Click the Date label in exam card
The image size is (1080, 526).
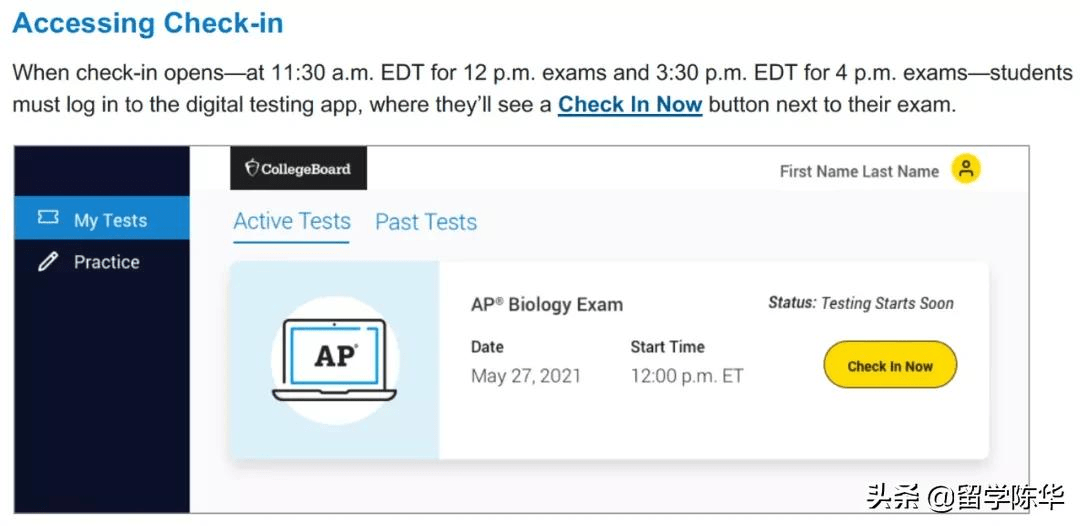(487, 346)
